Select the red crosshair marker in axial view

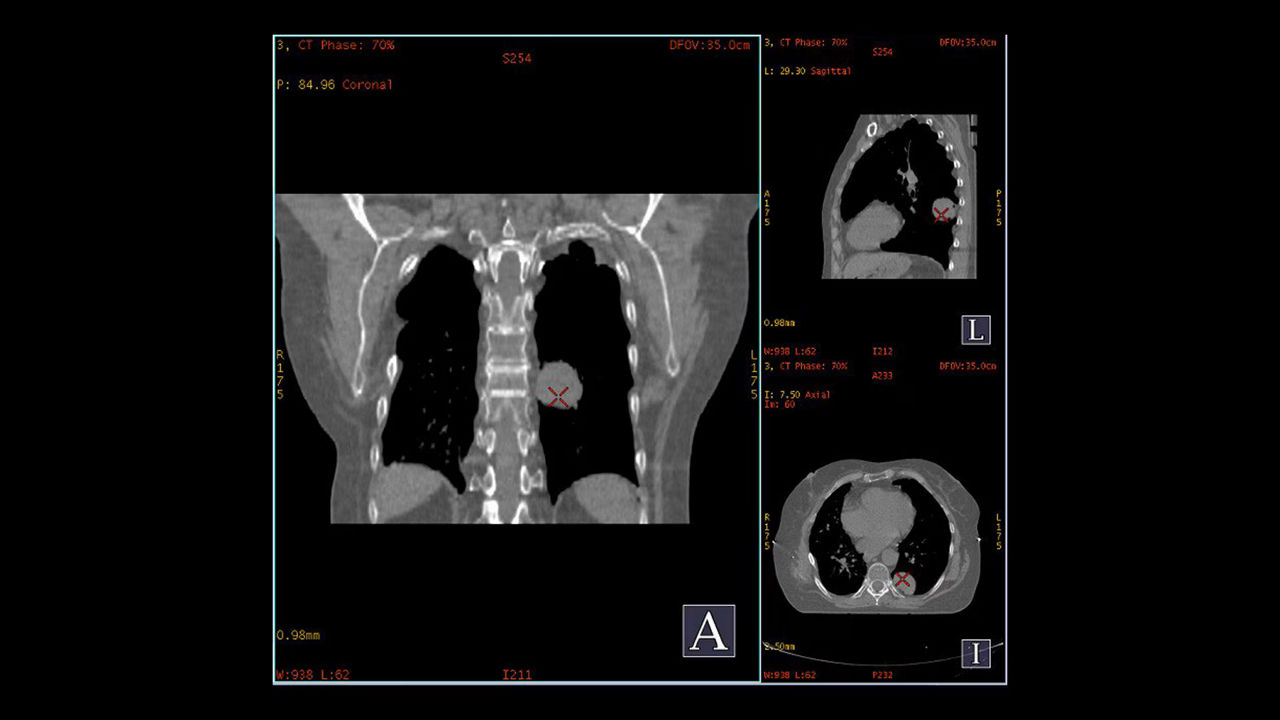[902, 580]
